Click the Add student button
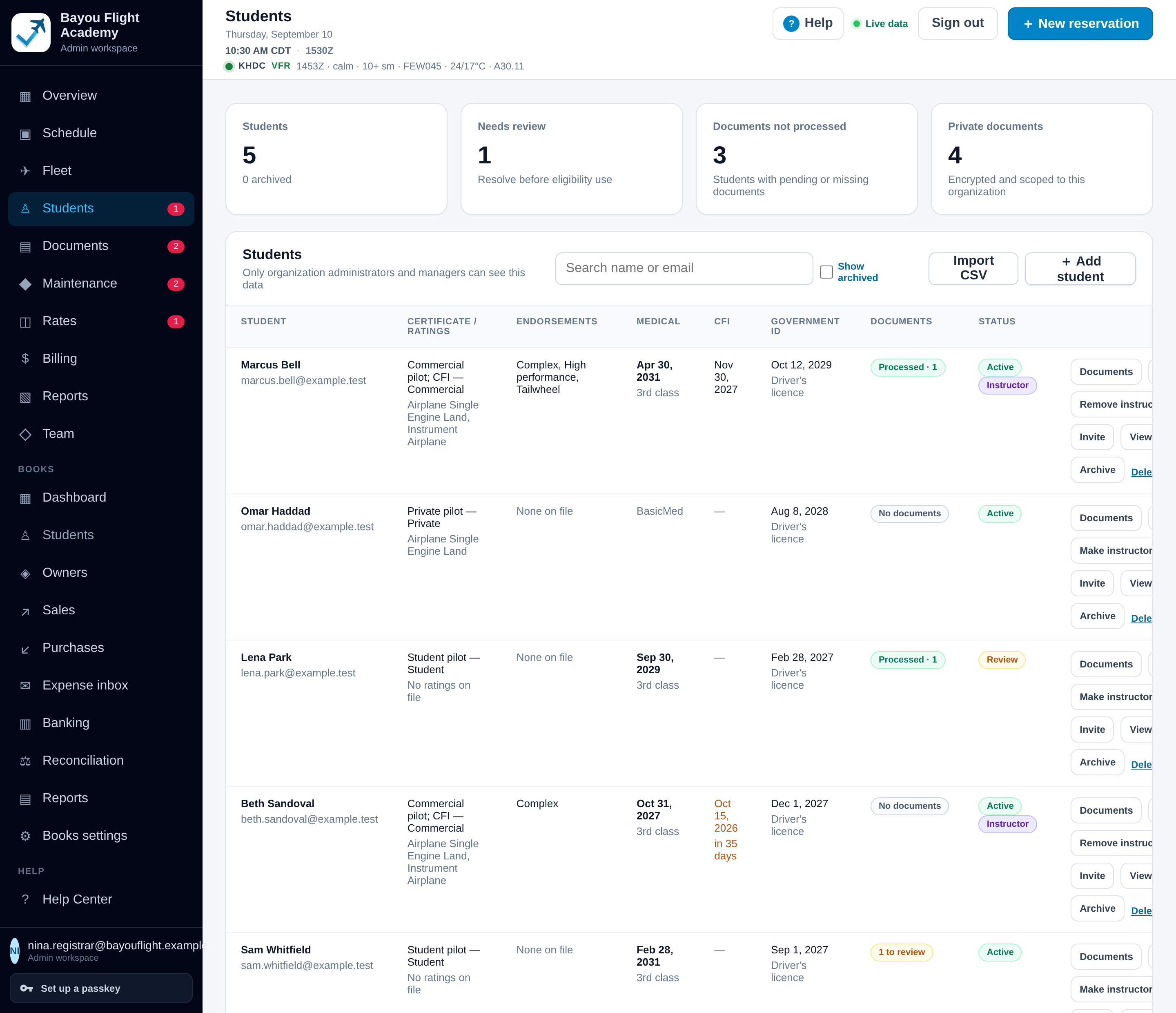 click(x=1080, y=269)
